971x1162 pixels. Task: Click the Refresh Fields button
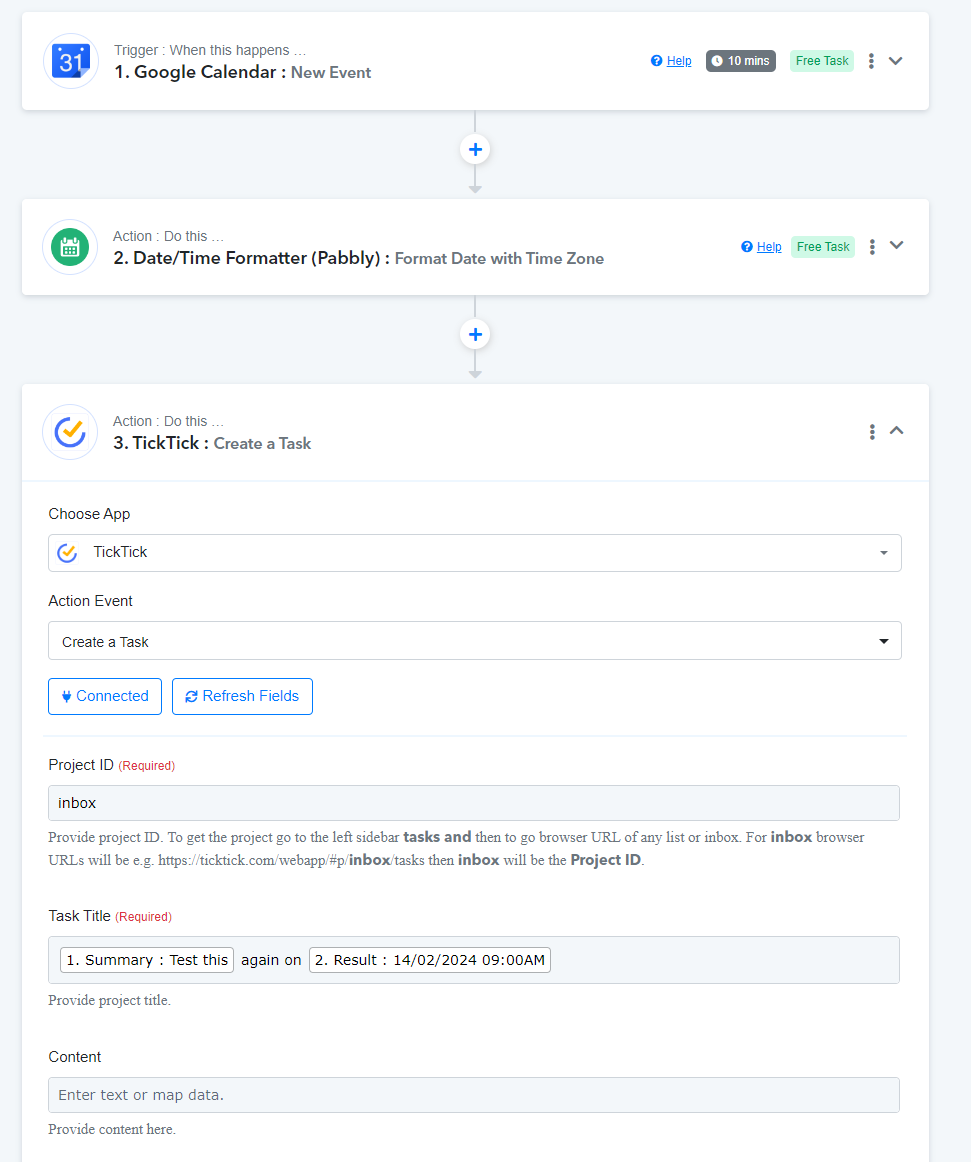click(x=242, y=697)
